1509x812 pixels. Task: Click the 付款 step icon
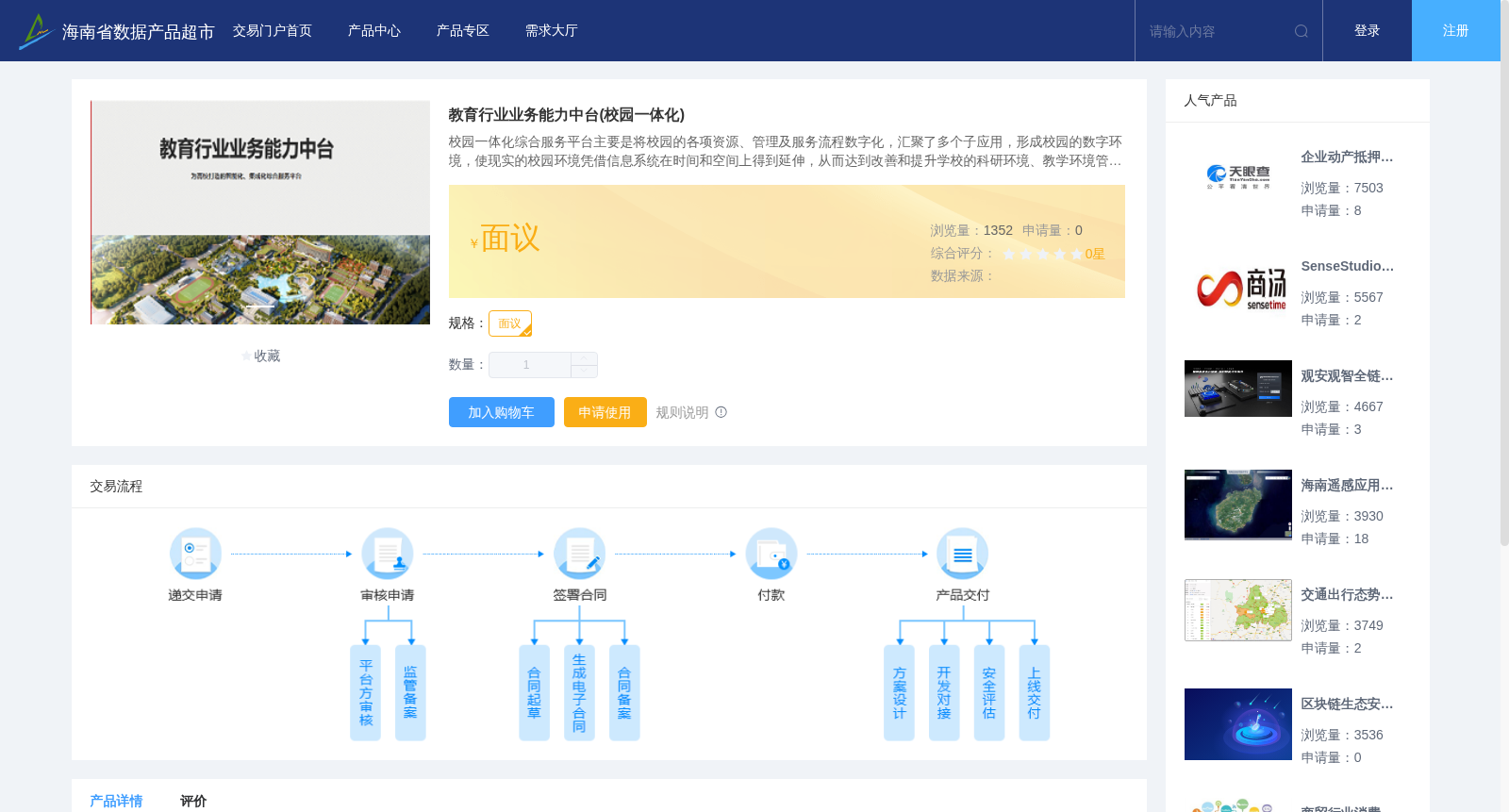click(771, 554)
